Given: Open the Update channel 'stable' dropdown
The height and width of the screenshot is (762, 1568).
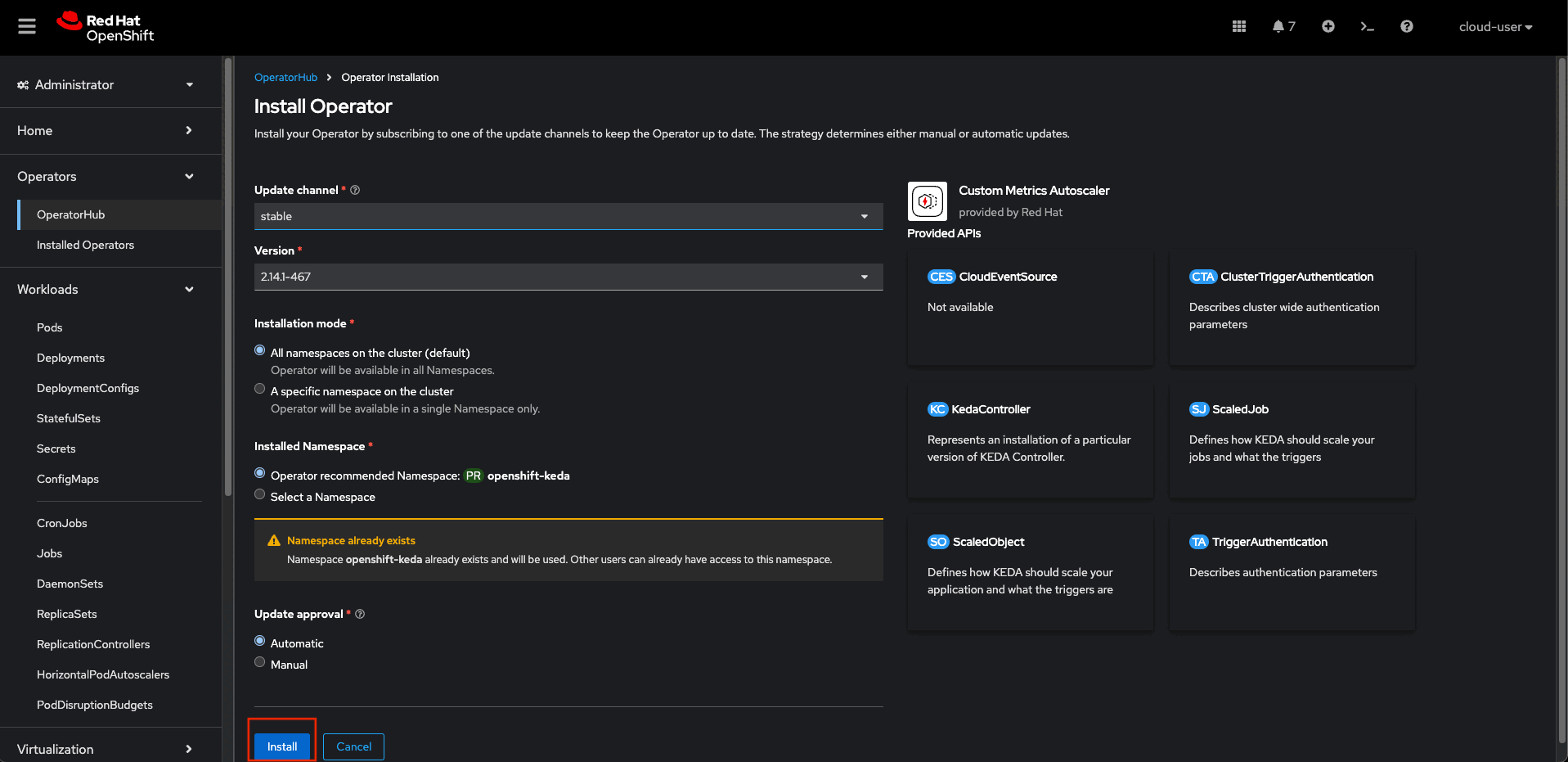Looking at the screenshot, I should (568, 216).
